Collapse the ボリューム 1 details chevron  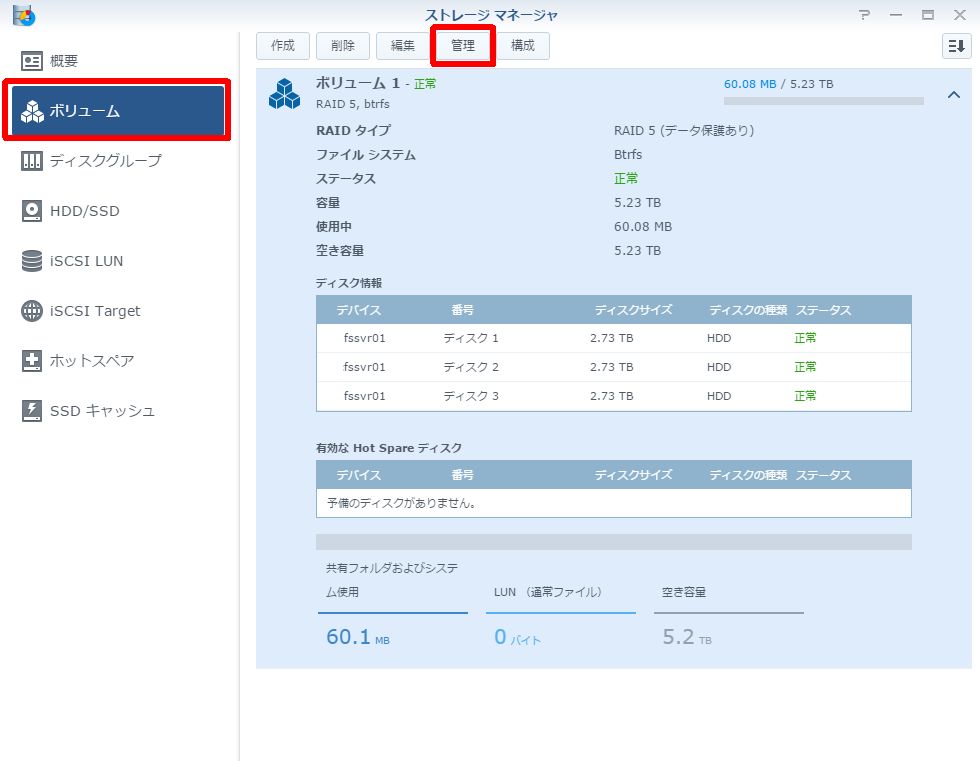(x=953, y=95)
